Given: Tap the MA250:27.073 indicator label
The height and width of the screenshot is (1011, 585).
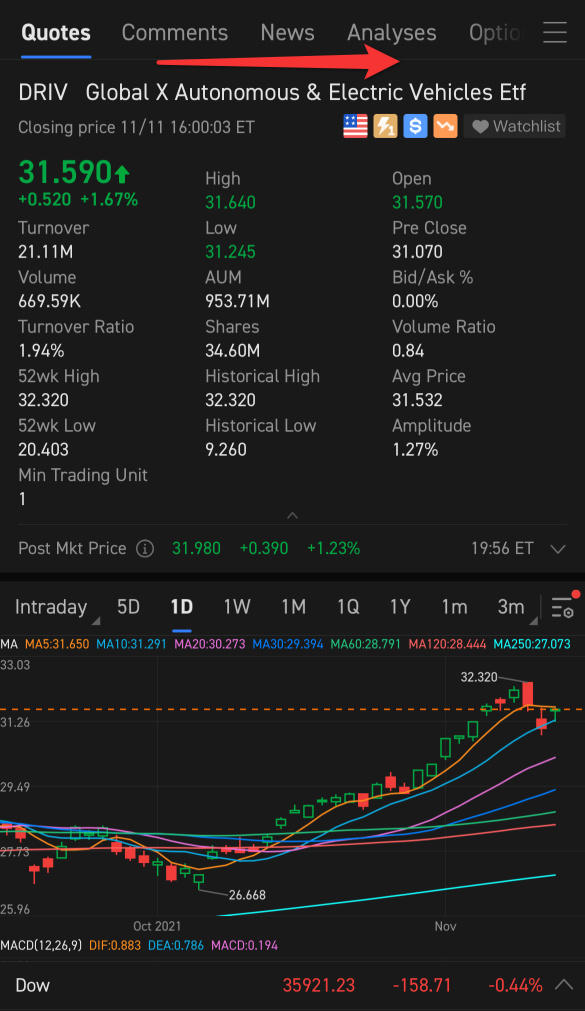Looking at the screenshot, I should coord(532,643).
